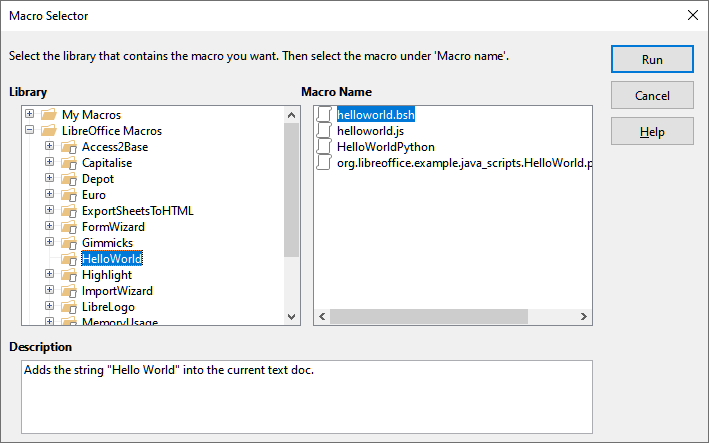
Task: Expand the My Macros node
Action: (x=29, y=113)
